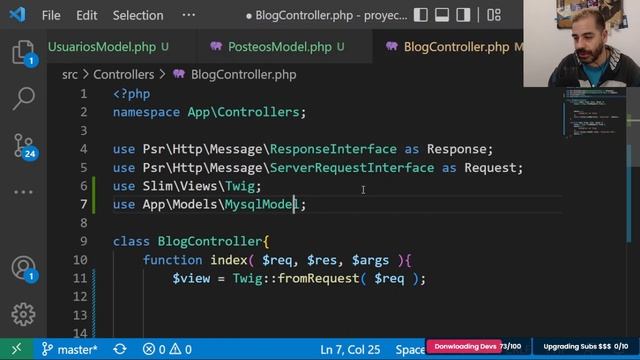Click the webcam video overlay

[582, 43]
